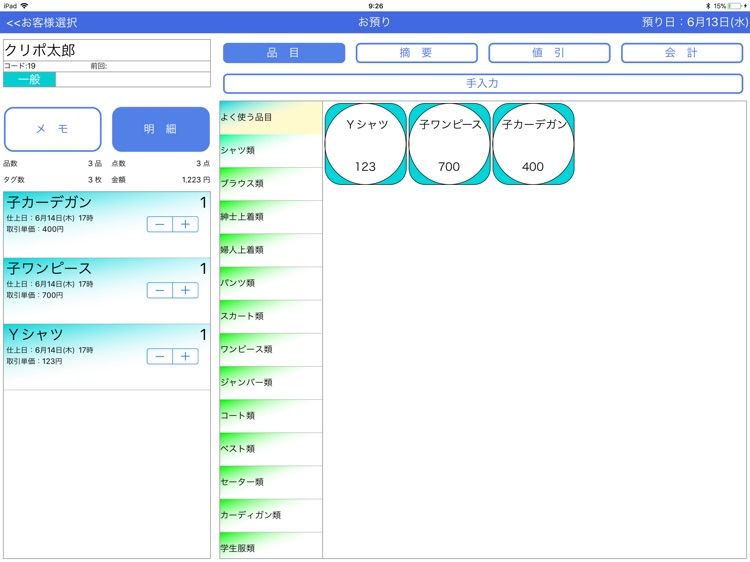Screen dimensions: 750x562
Task: Go back via <<お客様選択
Action: click(x=42, y=22)
